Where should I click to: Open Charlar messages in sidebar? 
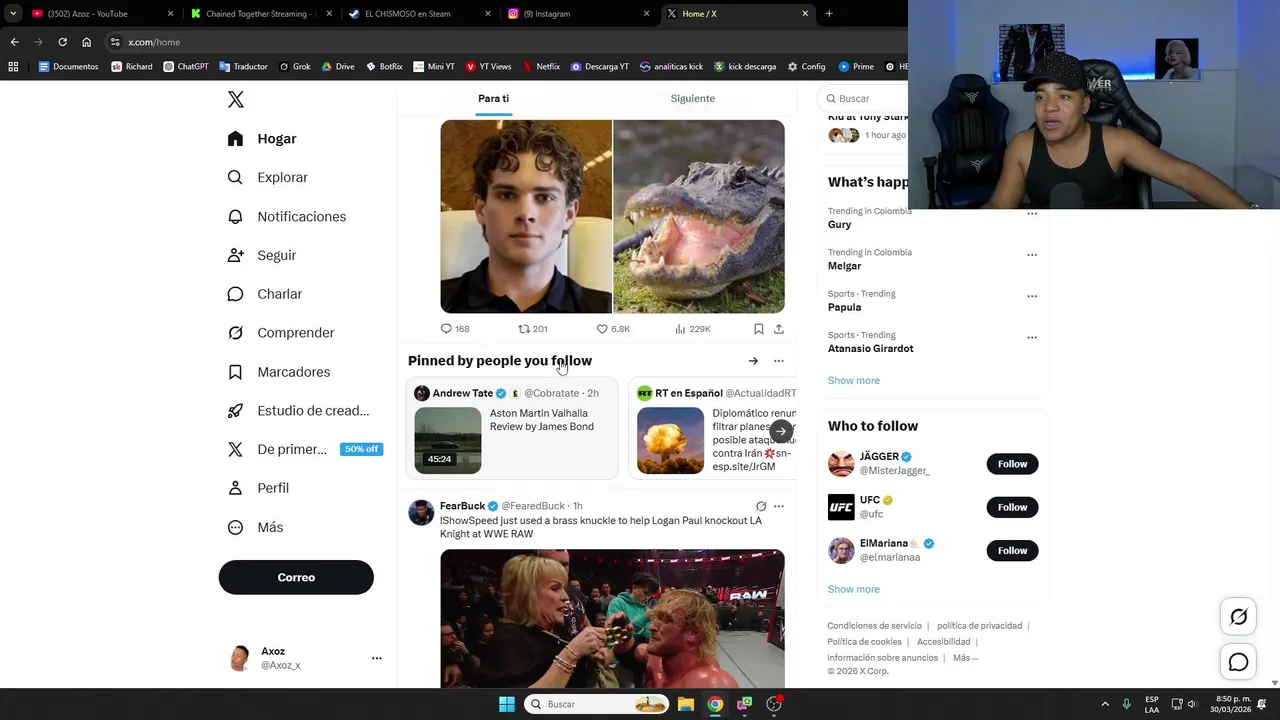pos(265,294)
